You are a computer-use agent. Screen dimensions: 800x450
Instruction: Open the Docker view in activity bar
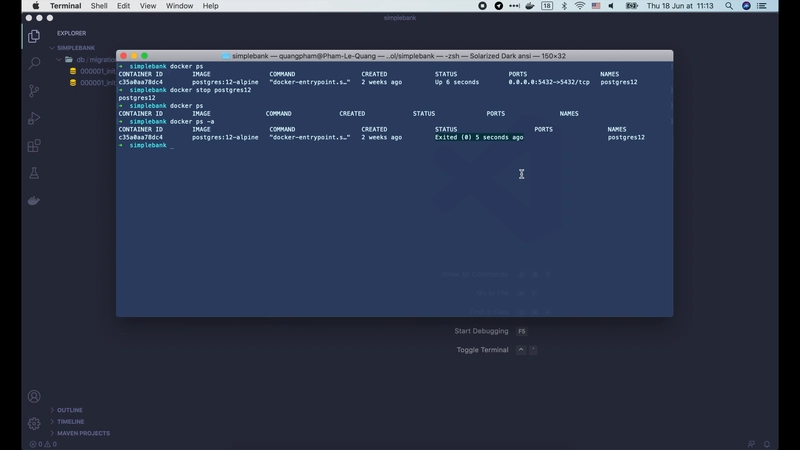point(34,201)
